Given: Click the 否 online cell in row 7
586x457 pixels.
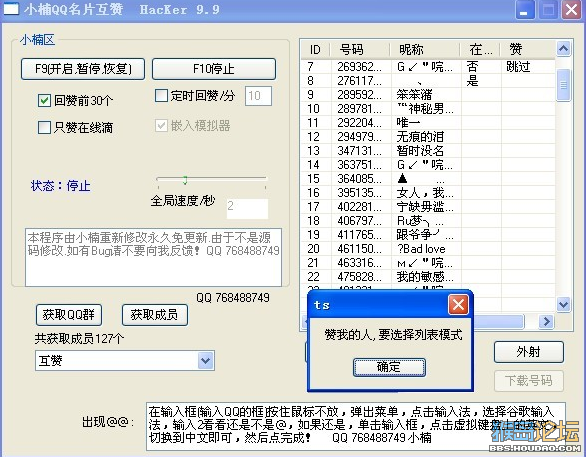Looking at the screenshot, I should (x=472, y=67).
